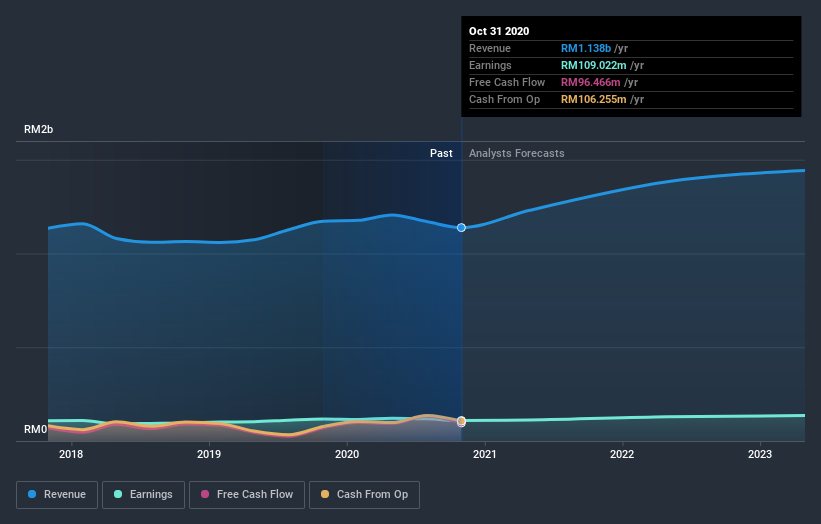Toggle the Free Cash Flow legend series
This screenshot has width=821, height=524.
coord(247,495)
